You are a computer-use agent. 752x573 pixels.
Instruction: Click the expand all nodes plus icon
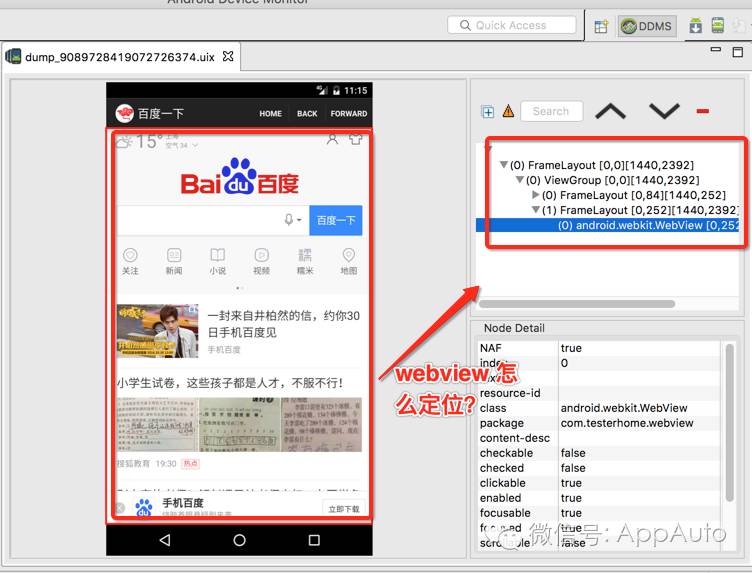(488, 112)
